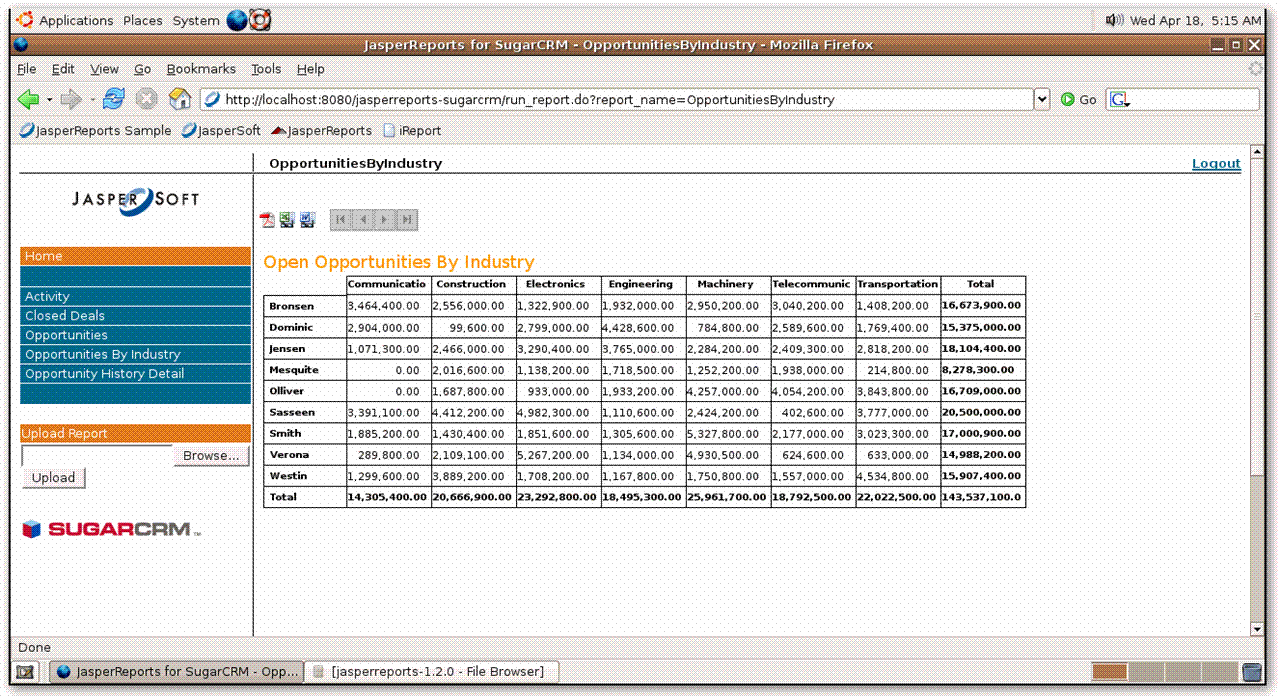Select JasperReports for SugarCRM taskbar window button
Viewport: 1280px width, 699px height.
[x=177, y=672]
